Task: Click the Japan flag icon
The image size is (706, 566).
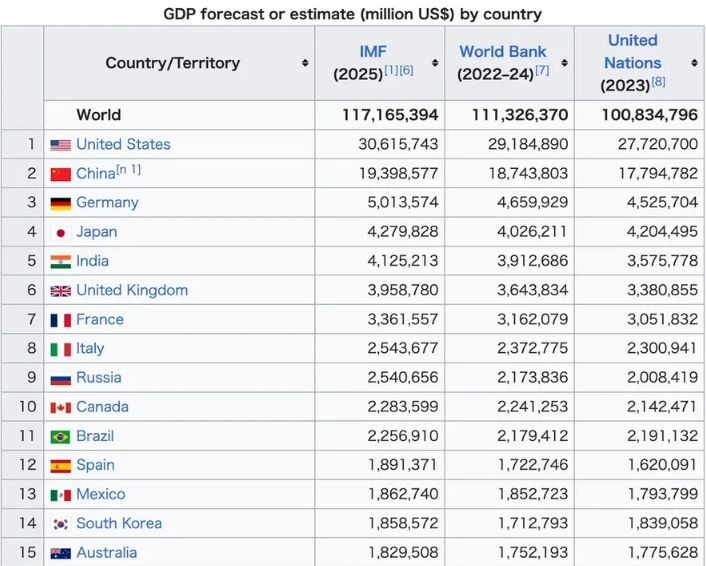Action: pyautogui.click(x=60, y=232)
